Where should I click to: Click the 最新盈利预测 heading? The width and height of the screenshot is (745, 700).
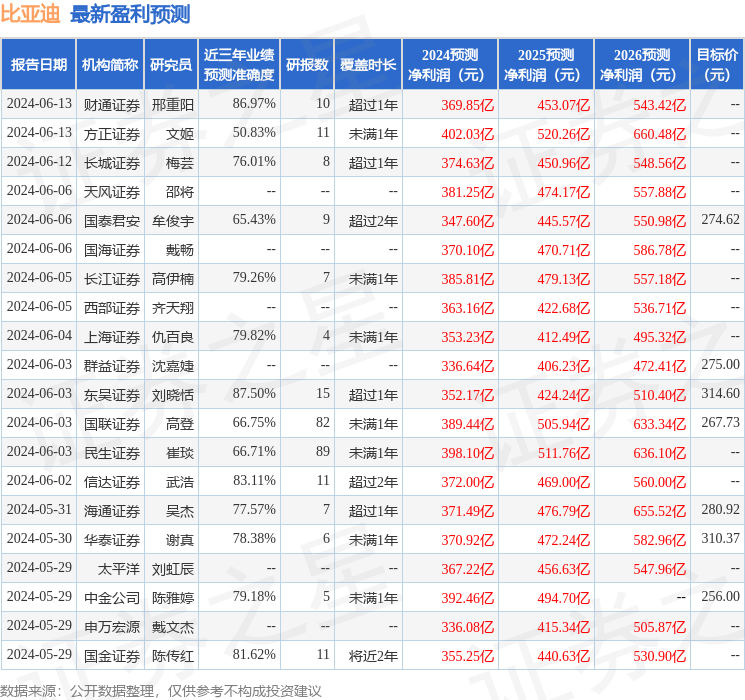click(130, 14)
